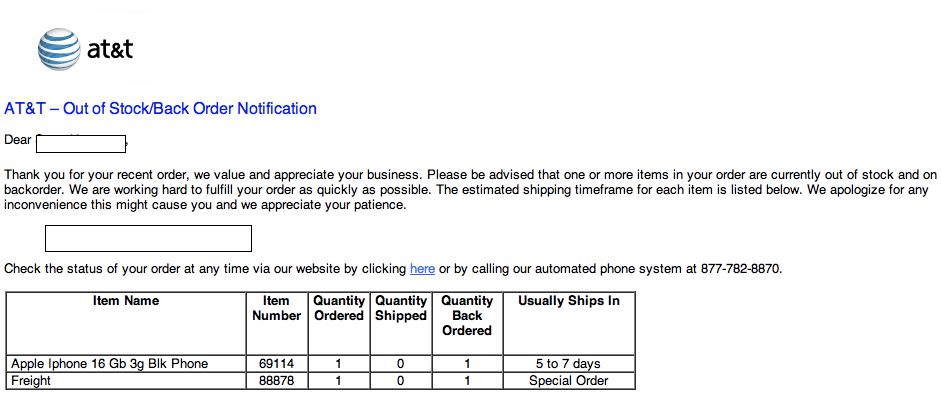Click the Freight item row
941x397 pixels.
pos(320,381)
